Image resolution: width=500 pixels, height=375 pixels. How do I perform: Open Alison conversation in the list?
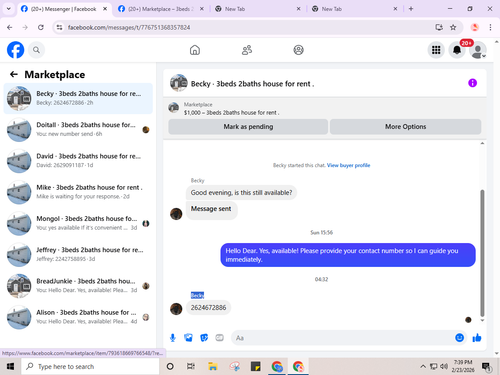[x=78, y=317]
